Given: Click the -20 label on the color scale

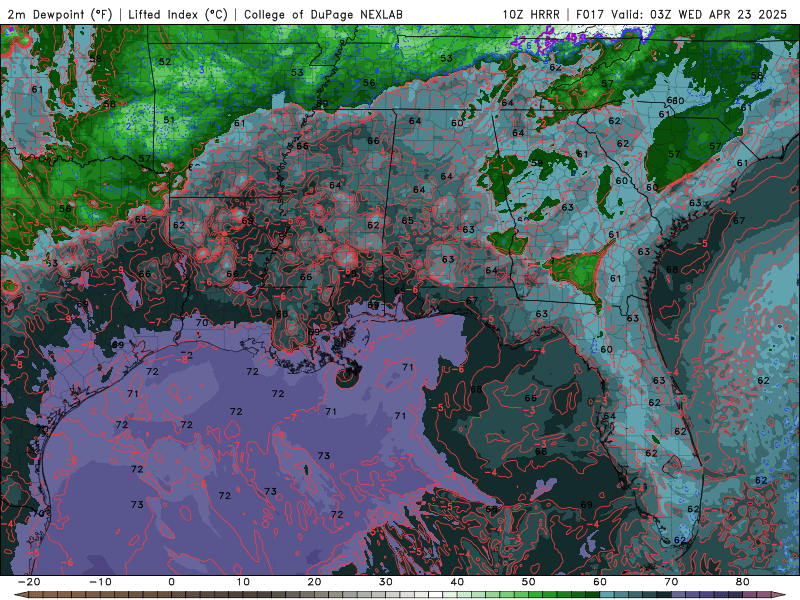Looking at the screenshot, I should point(29,582).
